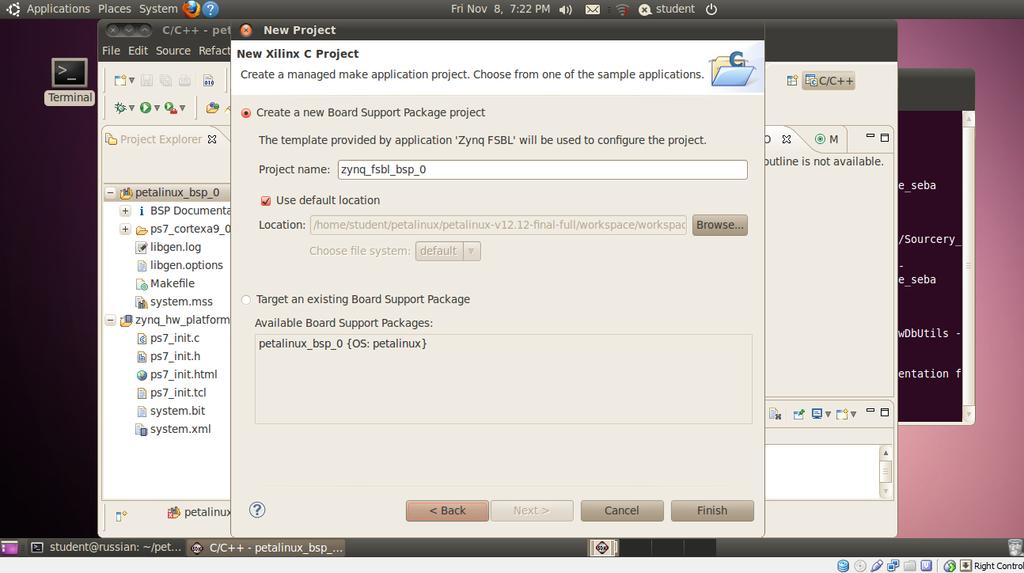Click the VirtualBox hard disk status icon
This screenshot has width=1024, height=573.
pos(843,566)
